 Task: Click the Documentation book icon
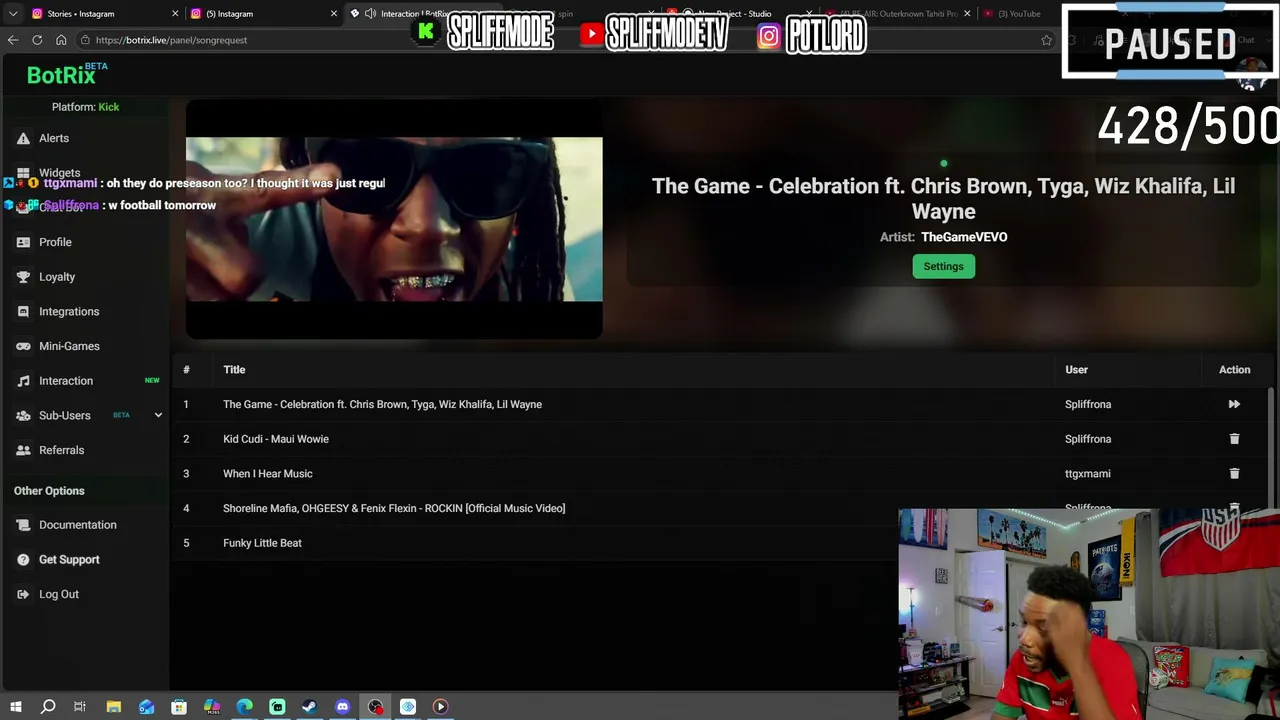[x=23, y=525]
